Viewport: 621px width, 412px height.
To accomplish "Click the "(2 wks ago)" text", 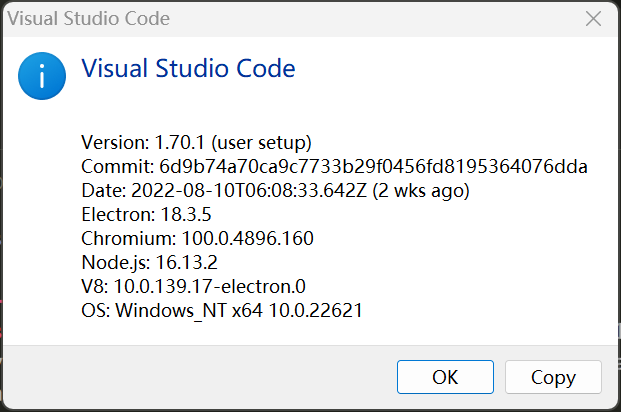I will (x=421, y=191).
